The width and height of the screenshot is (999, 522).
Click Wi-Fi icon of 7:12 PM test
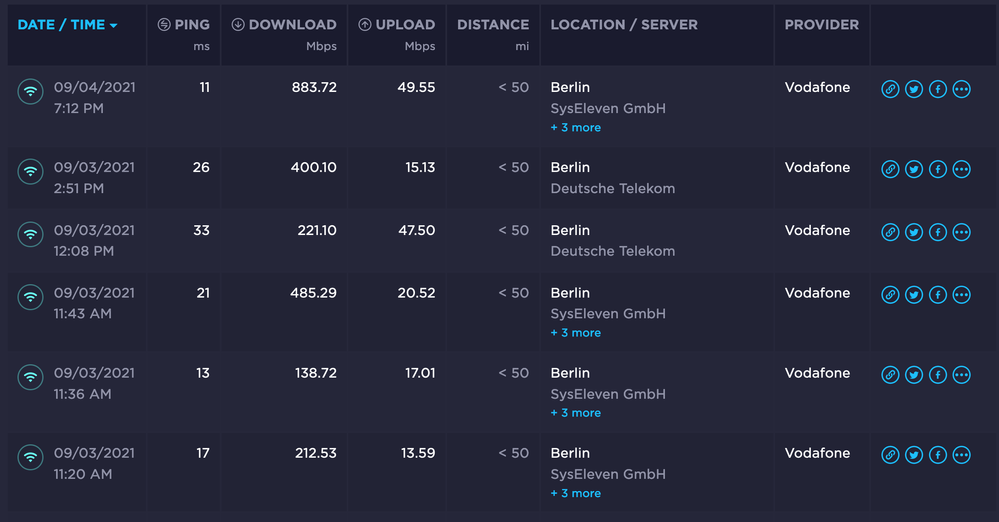click(x=31, y=91)
